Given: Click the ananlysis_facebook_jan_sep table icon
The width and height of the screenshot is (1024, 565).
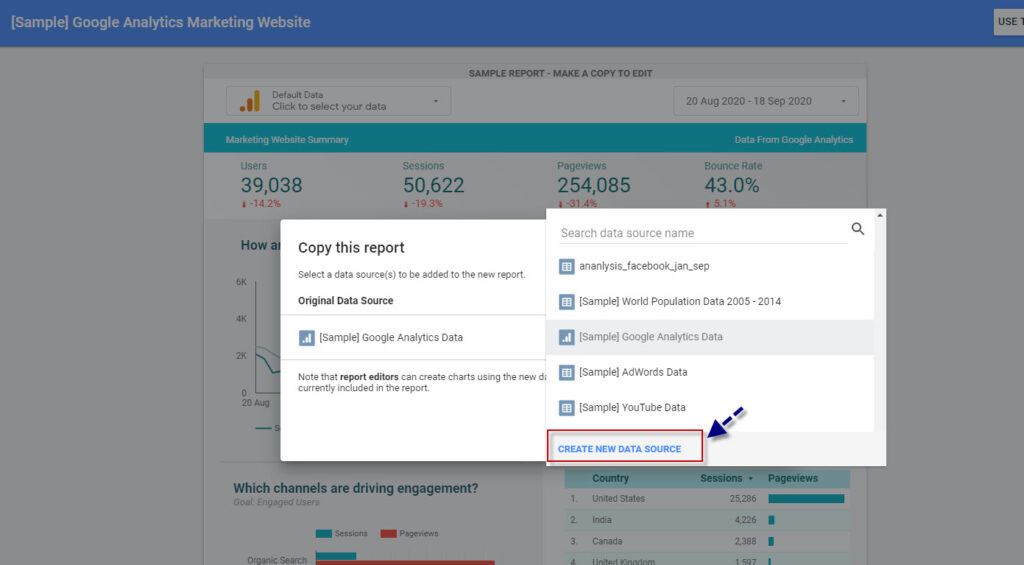Looking at the screenshot, I should click(x=566, y=266).
